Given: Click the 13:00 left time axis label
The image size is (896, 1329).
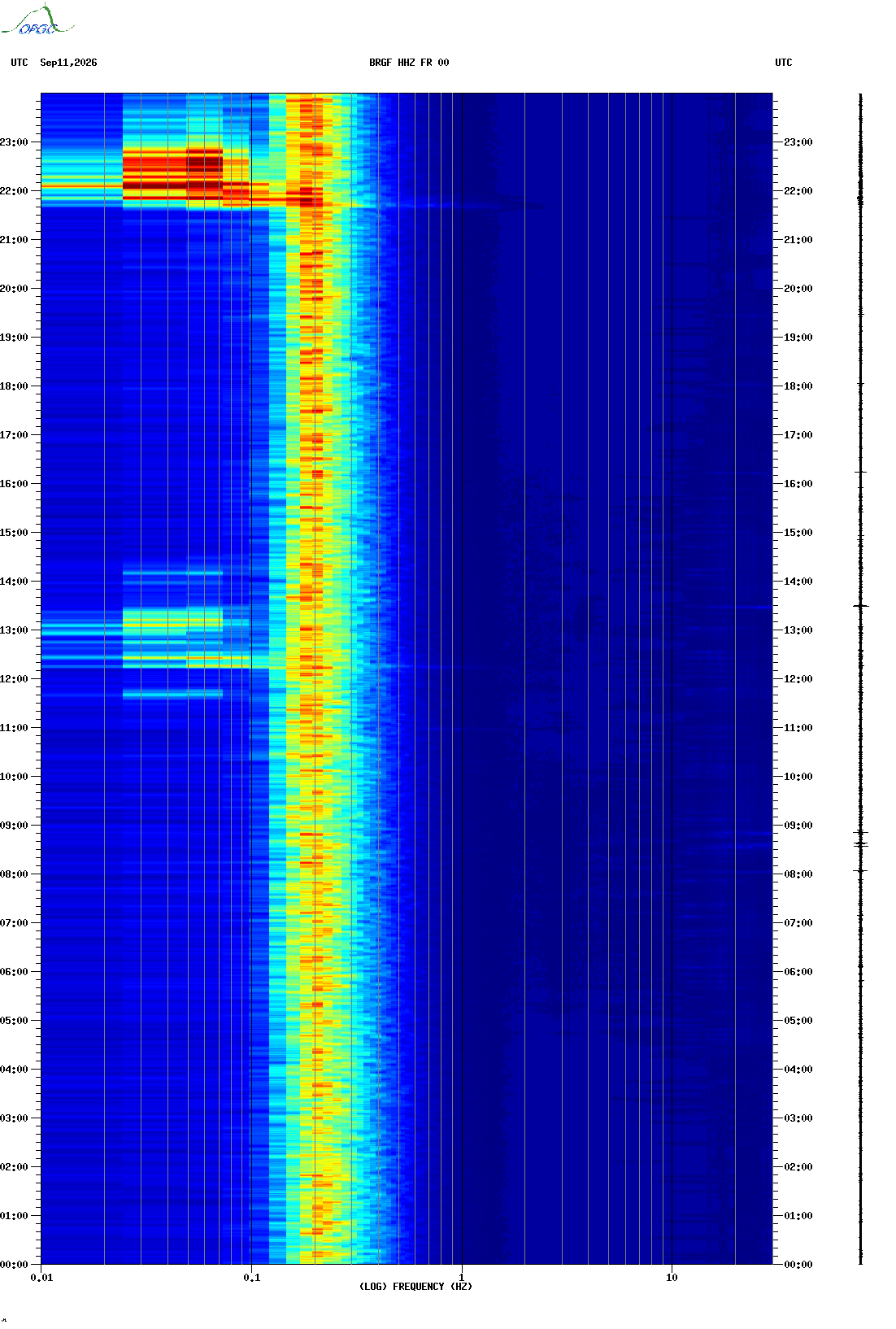Looking at the screenshot, I should click(14, 630).
